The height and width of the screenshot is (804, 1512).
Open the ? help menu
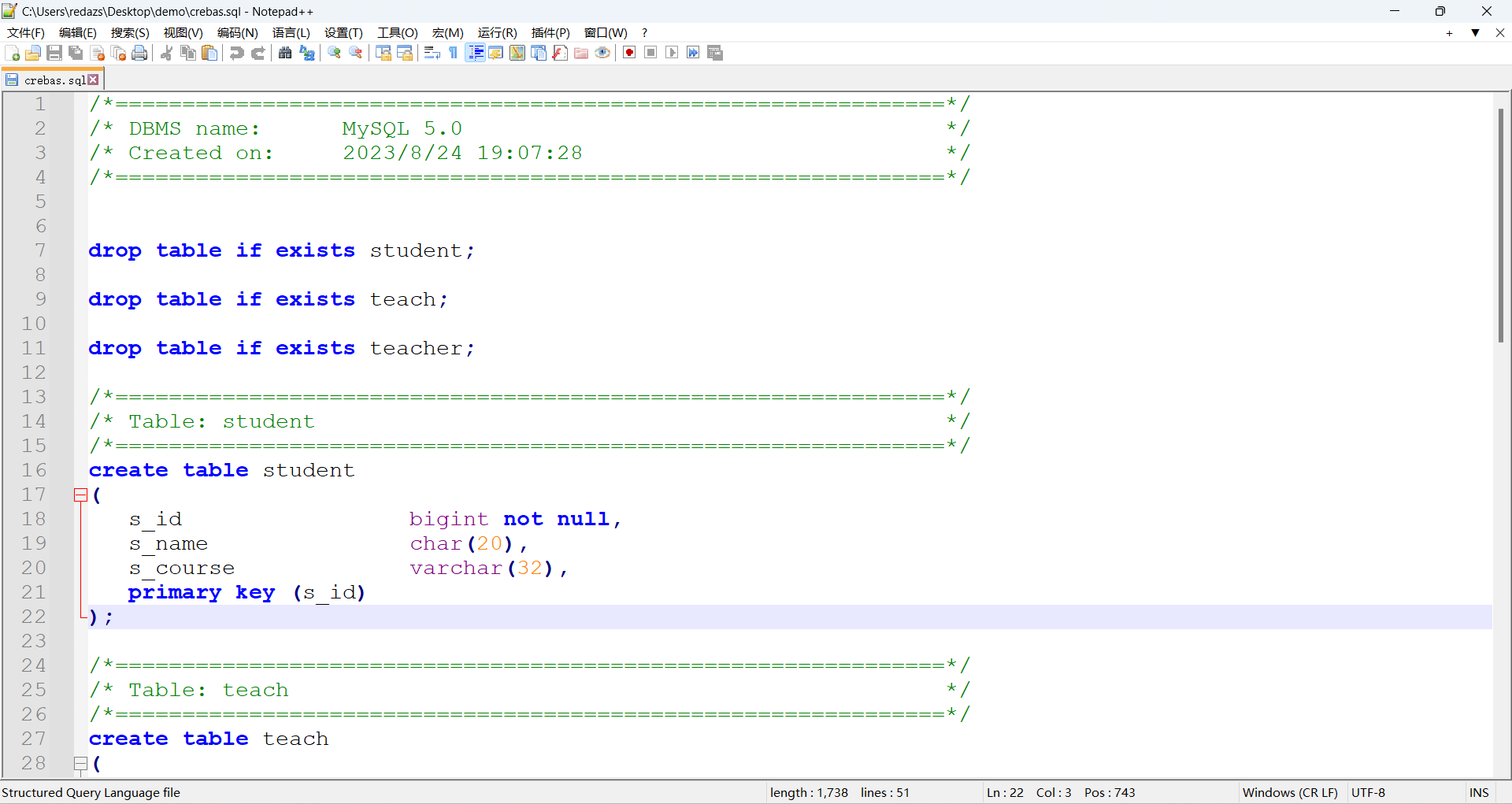click(644, 32)
